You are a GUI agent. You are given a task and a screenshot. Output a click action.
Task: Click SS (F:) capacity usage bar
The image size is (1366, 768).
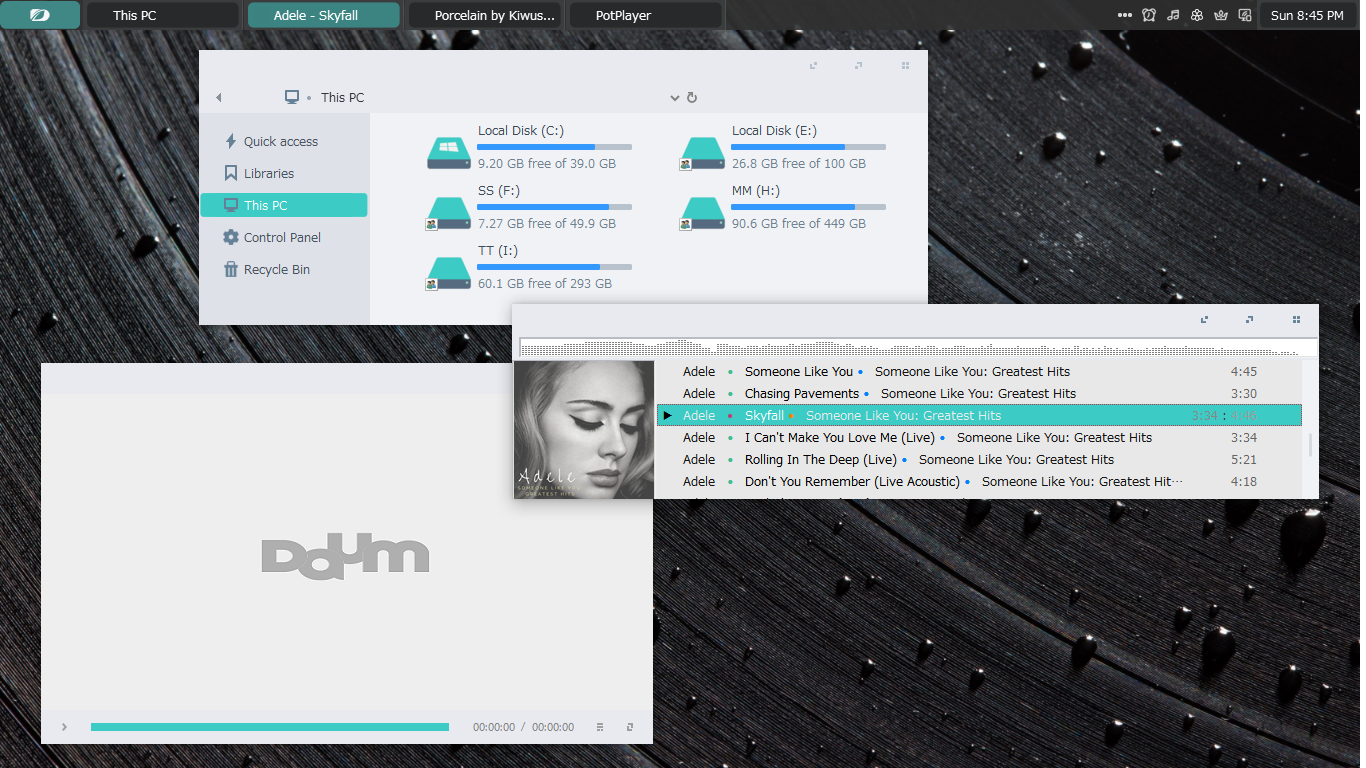[554, 207]
